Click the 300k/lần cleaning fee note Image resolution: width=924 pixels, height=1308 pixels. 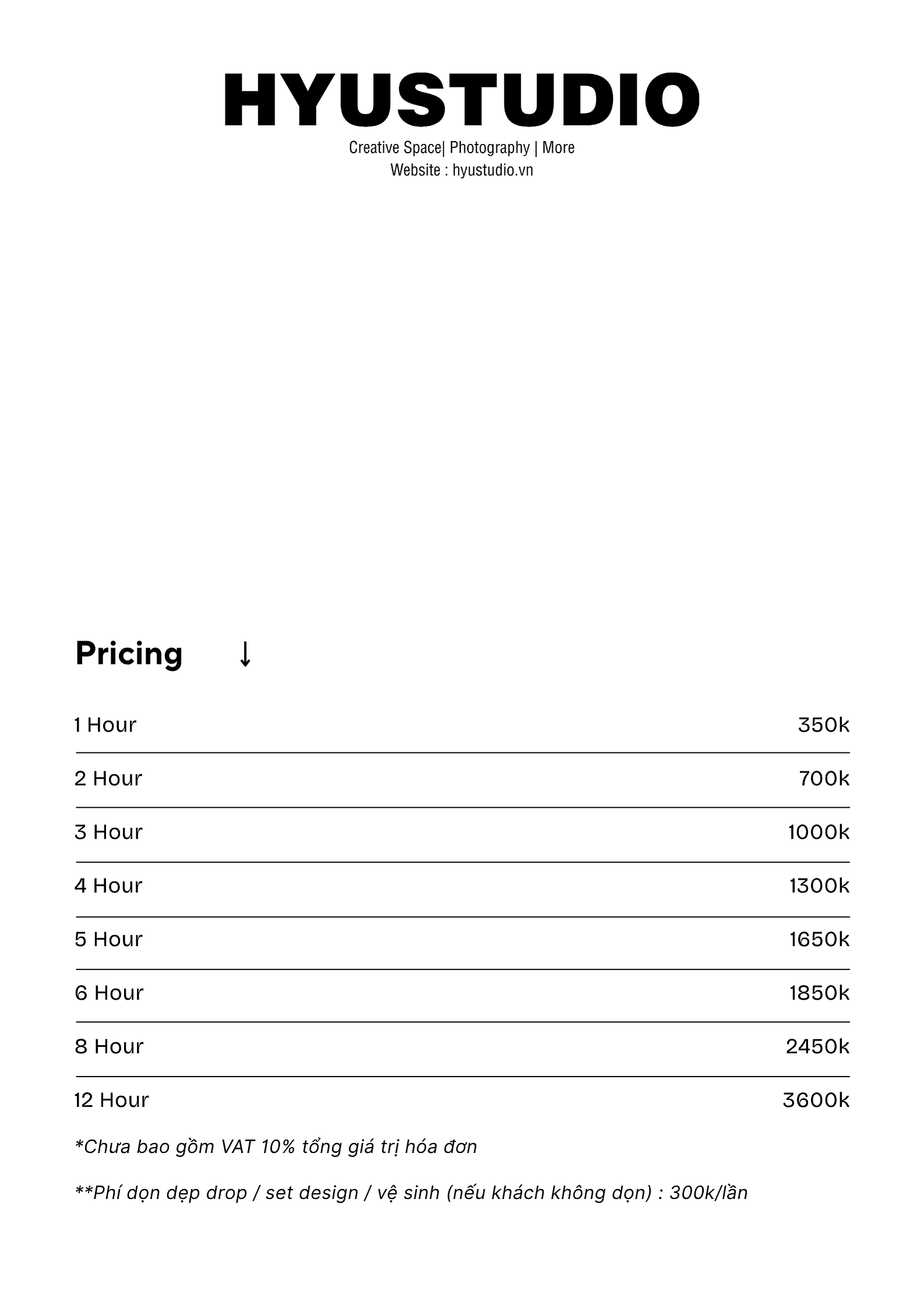411,1193
